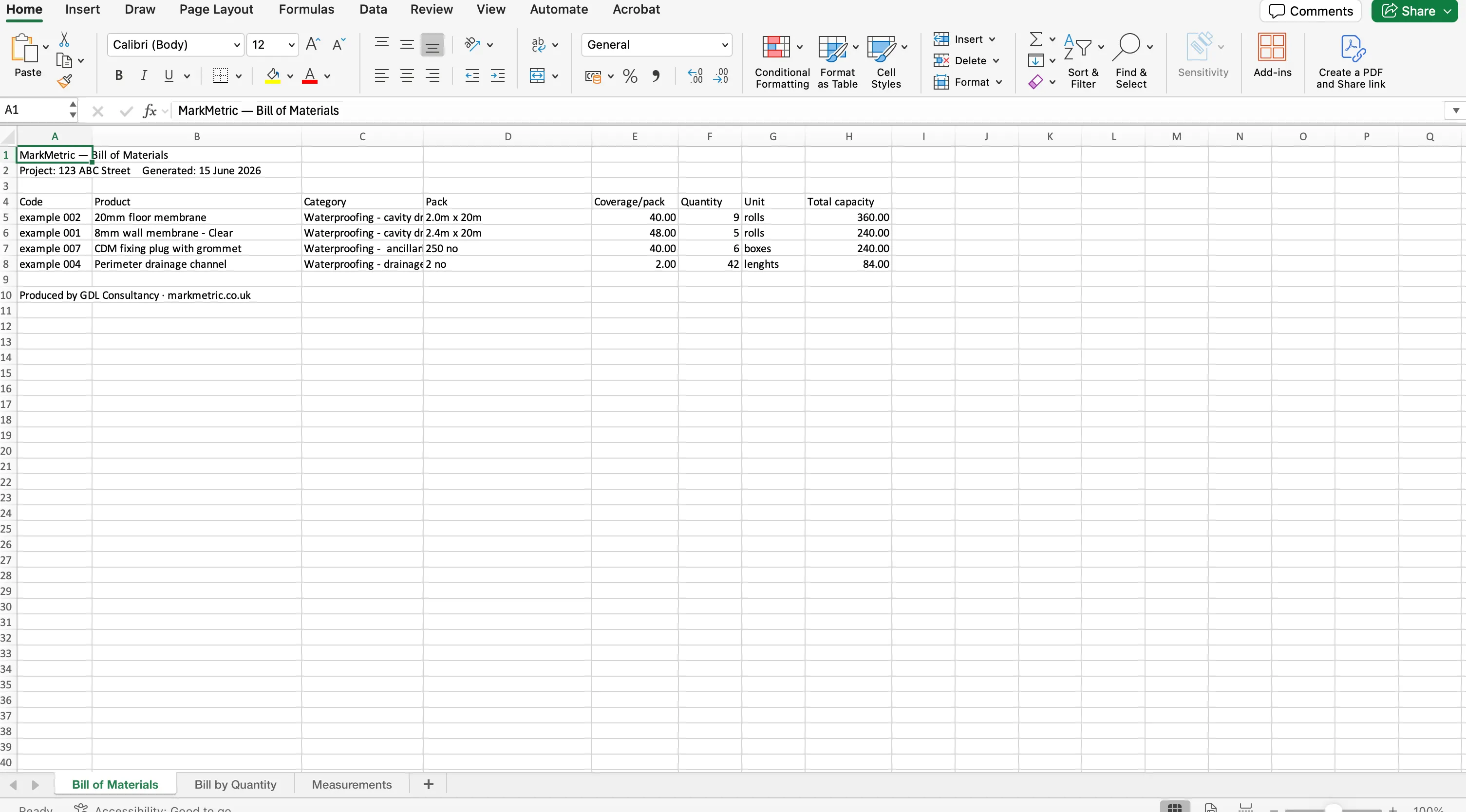1466x812 pixels.
Task: Open Add-ins
Action: (1273, 55)
